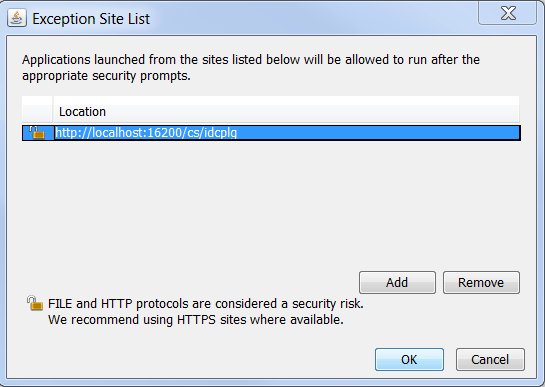Click the 'appropriate security prompts' text line
This screenshot has width=545, height=387.
[106, 76]
